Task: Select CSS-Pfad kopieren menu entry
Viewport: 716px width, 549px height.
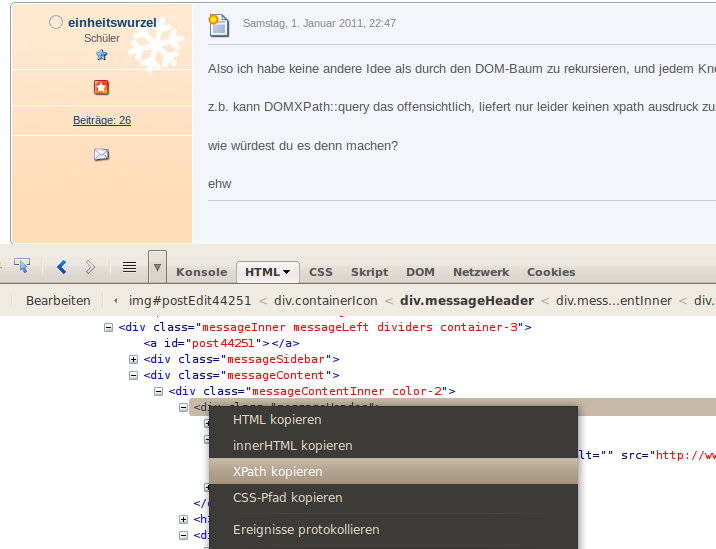Action: pos(287,497)
